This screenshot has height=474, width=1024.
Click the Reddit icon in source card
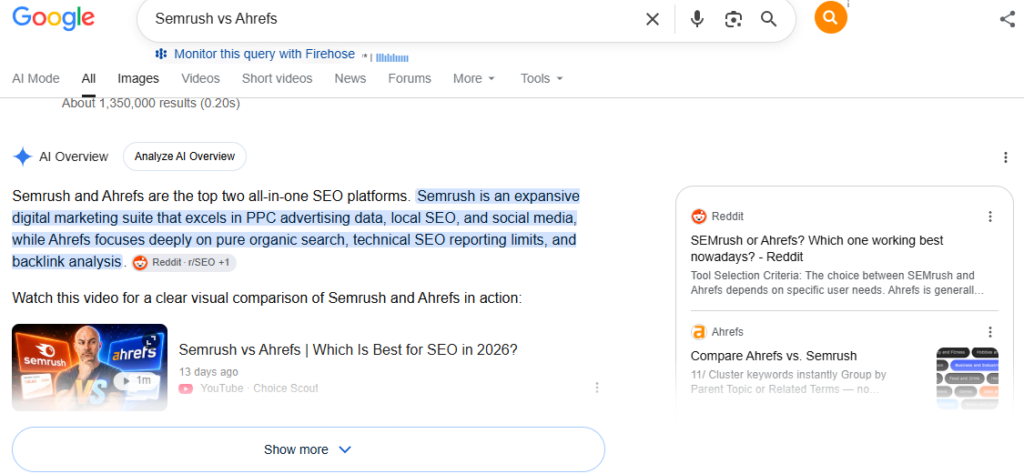[699, 216]
